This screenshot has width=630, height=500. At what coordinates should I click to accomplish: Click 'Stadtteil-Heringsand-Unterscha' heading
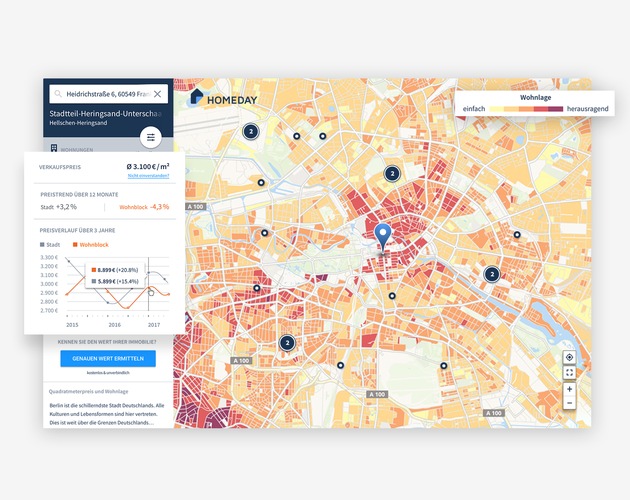pos(105,114)
